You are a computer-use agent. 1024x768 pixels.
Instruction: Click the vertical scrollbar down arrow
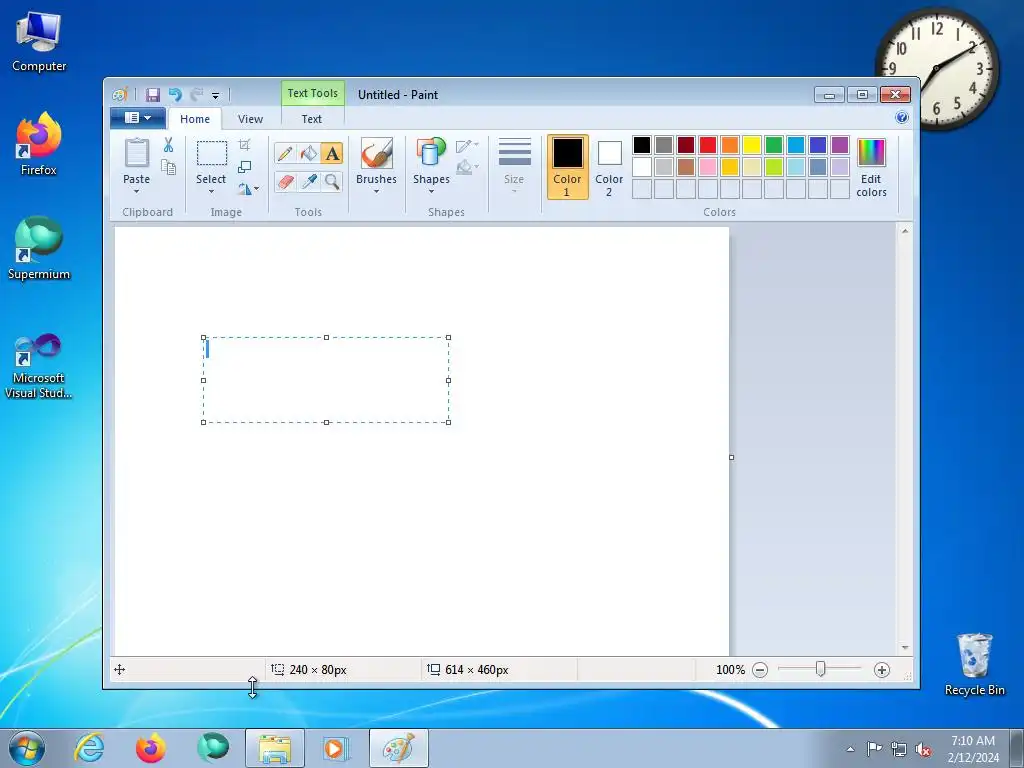click(x=904, y=647)
